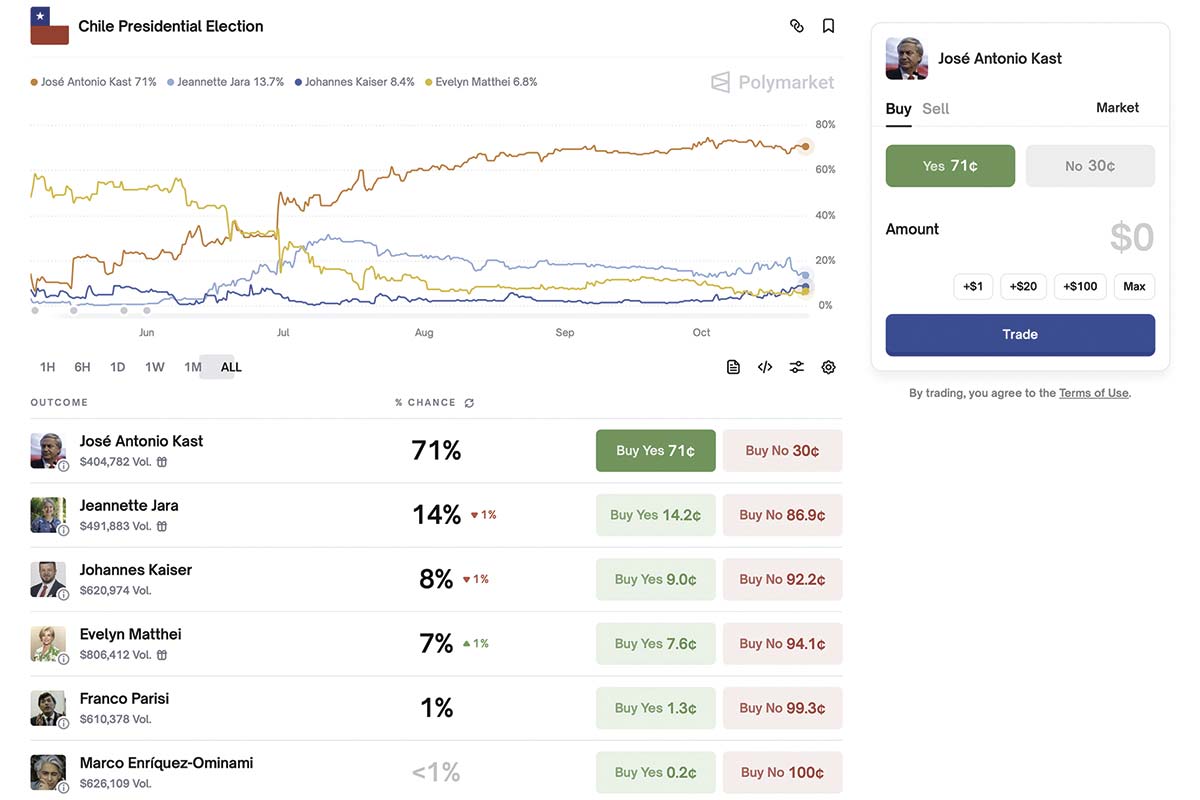Open chart filter sliders icon
Screen dimensions: 1200x800
[x=797, y=367]
